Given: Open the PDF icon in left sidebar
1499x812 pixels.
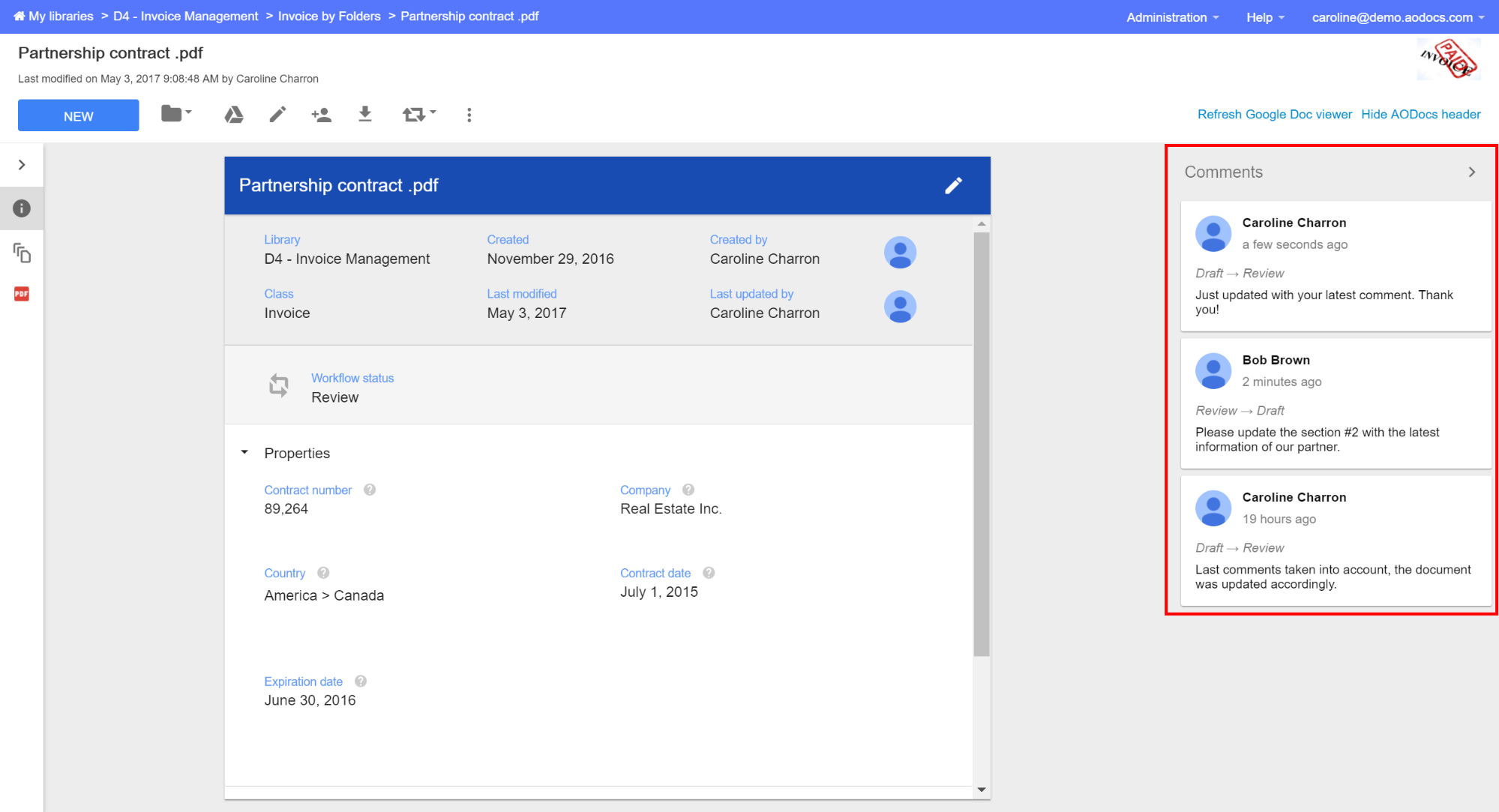Looking at the screenshot, I should [x=22, y=294].
